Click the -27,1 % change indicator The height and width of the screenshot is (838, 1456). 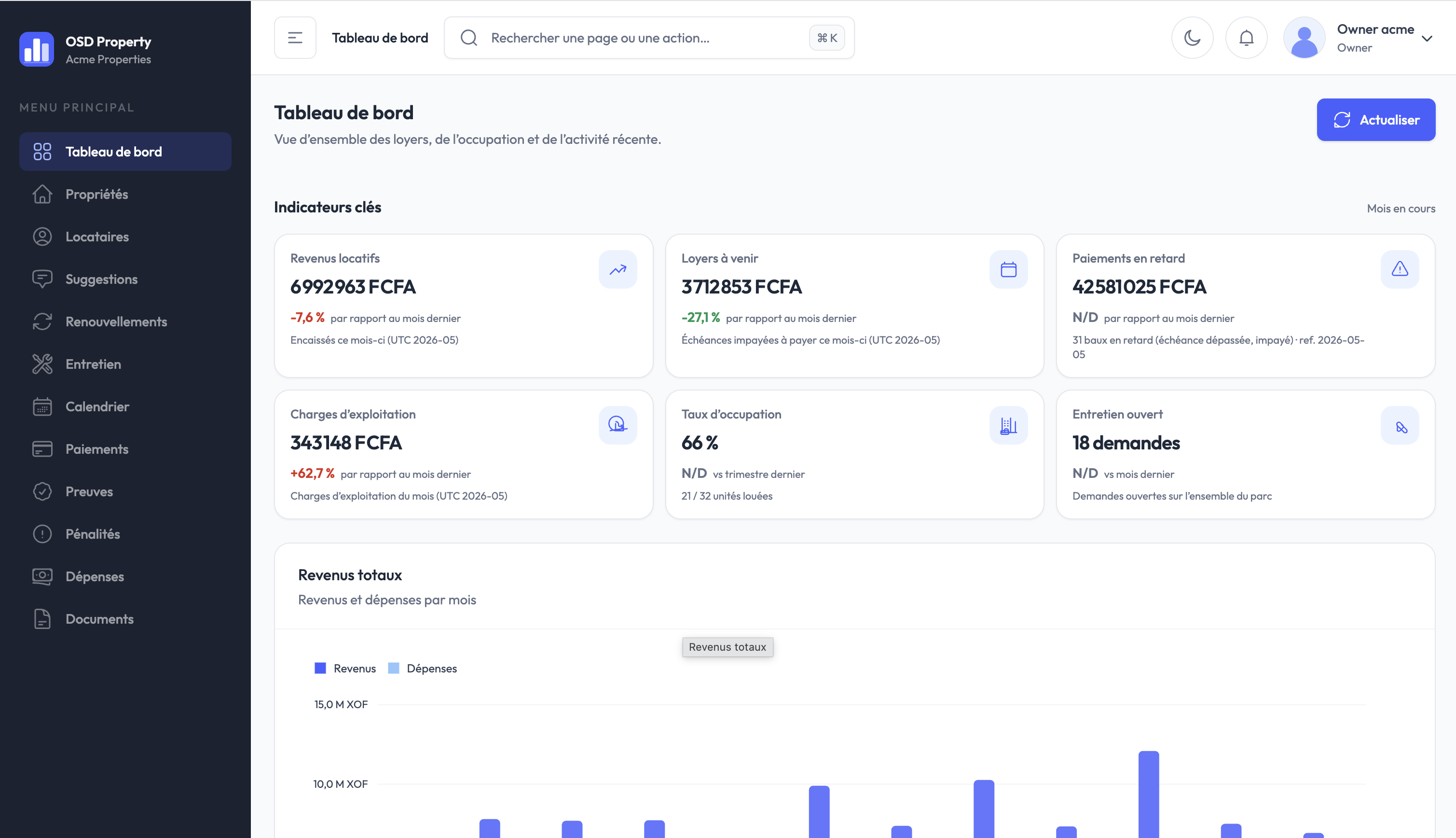[x=701, y=318]
